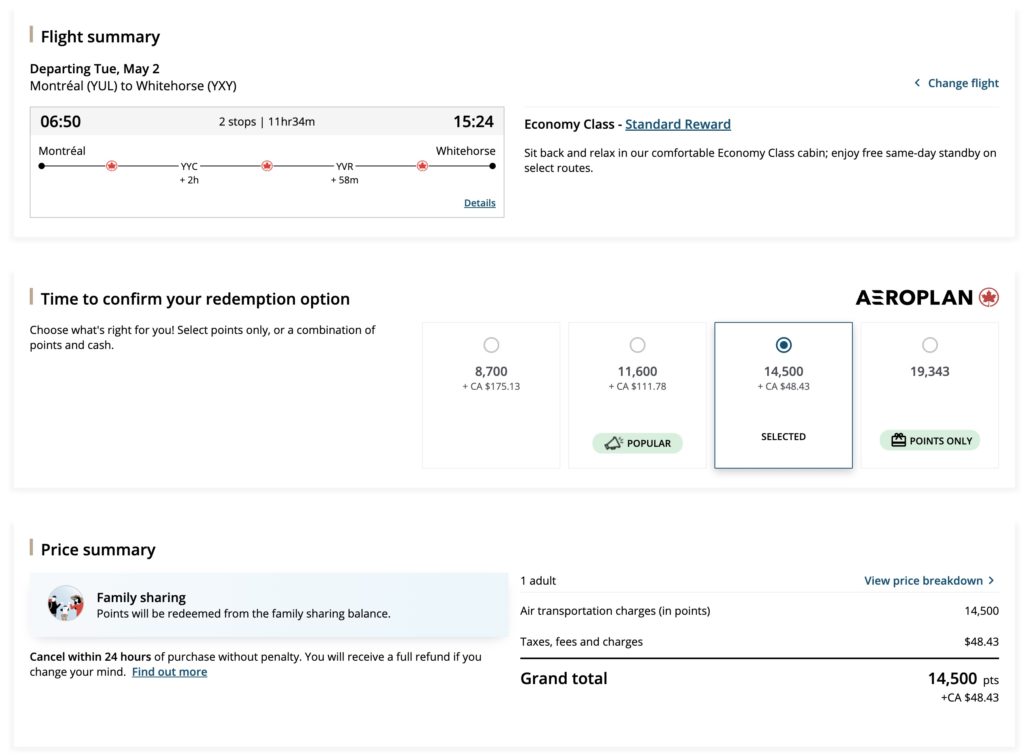Open Find out more about cancellation
This screenshot has width=1024, height=755.
pyautogui.click(x=169, y=671)
